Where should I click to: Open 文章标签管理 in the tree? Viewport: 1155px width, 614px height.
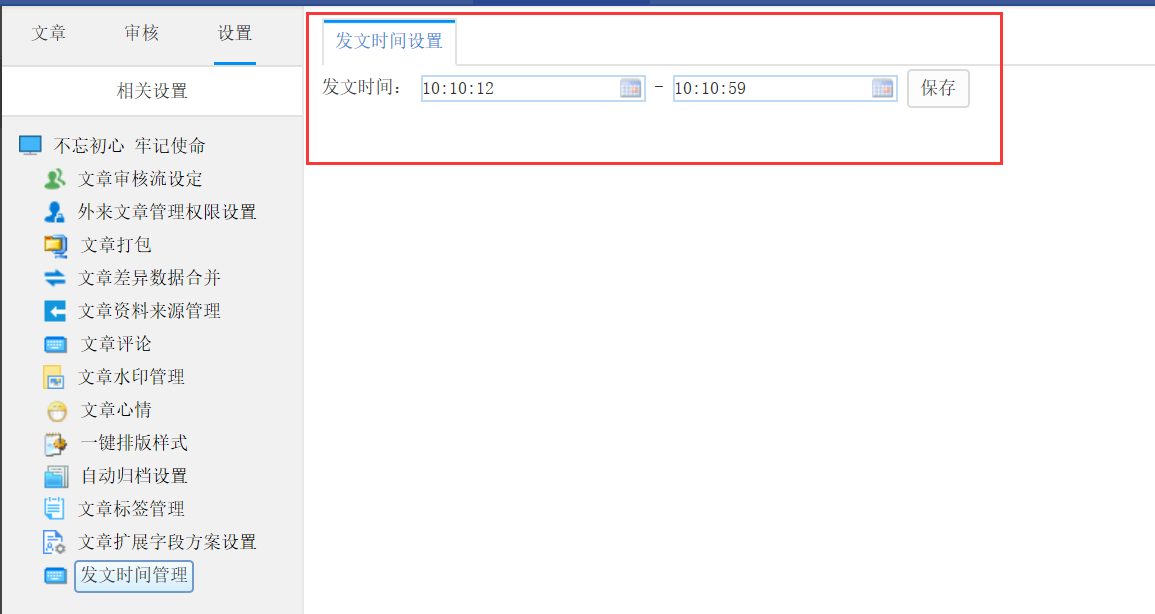click(131, 509)
